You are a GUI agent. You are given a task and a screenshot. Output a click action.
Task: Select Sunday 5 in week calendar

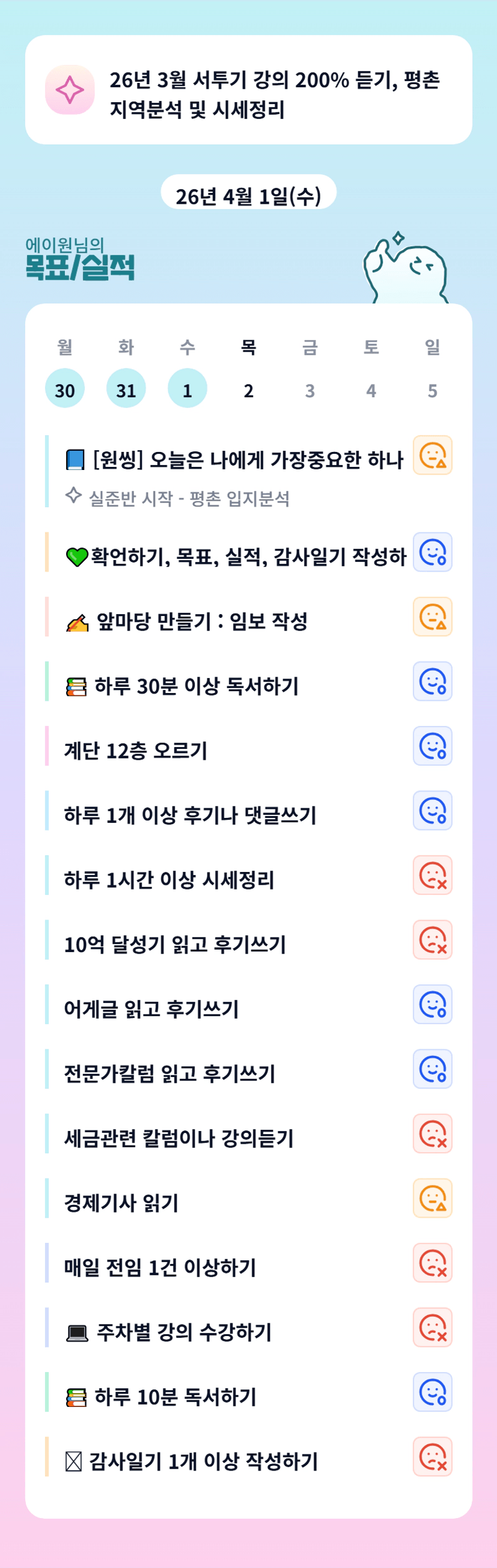pyautogui.click(x=432, y=389)
